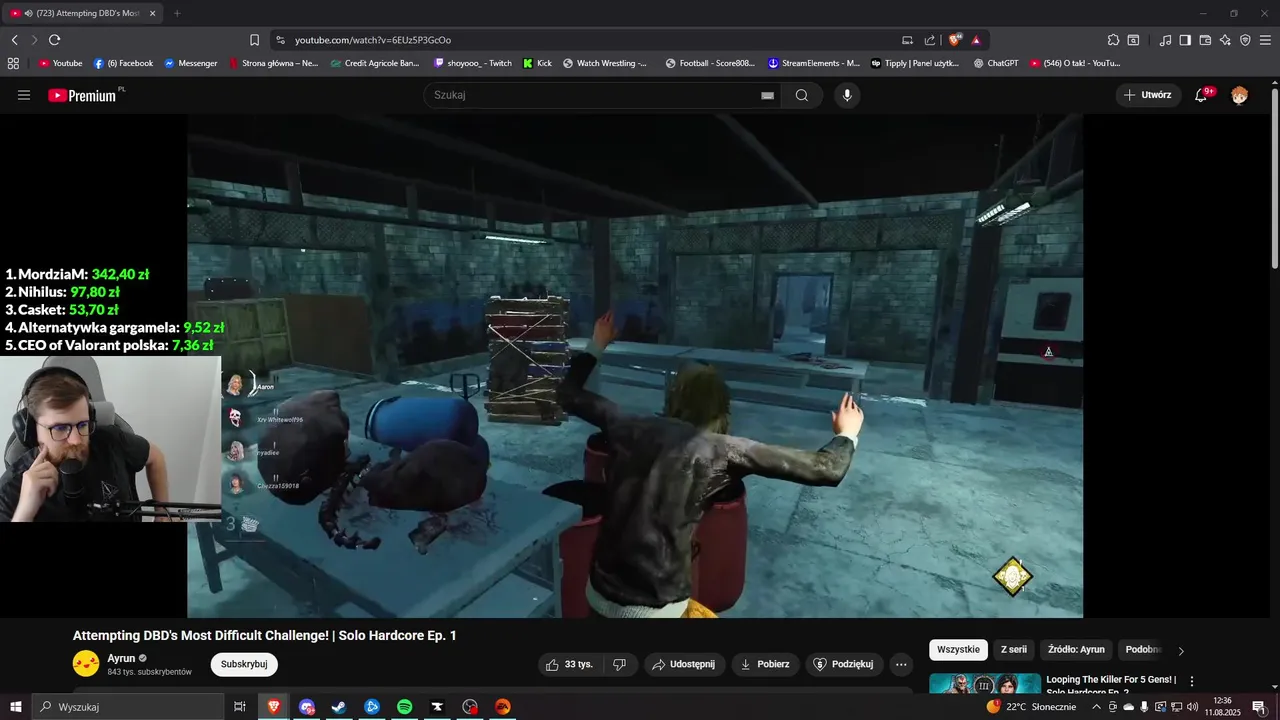Open a new browser tab plus
Screen dimensions: 1280x720
[x=177, y=13]
